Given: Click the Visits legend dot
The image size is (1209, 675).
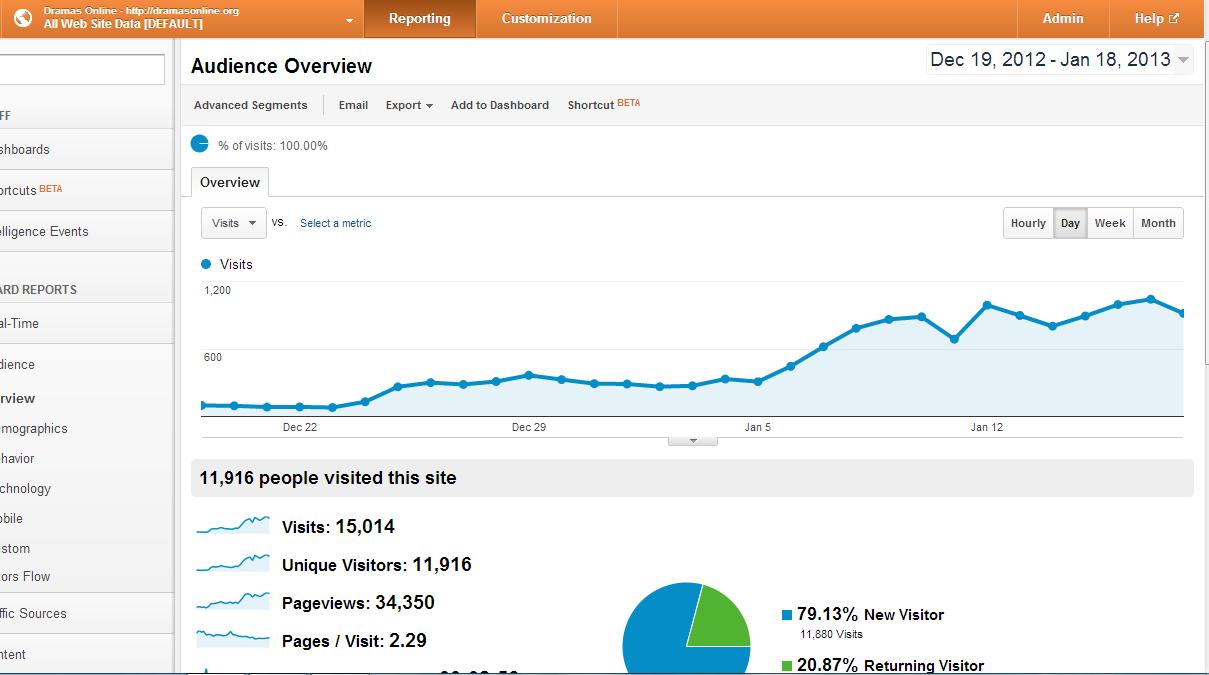Looking at the screenshot, I should [206, 264].
